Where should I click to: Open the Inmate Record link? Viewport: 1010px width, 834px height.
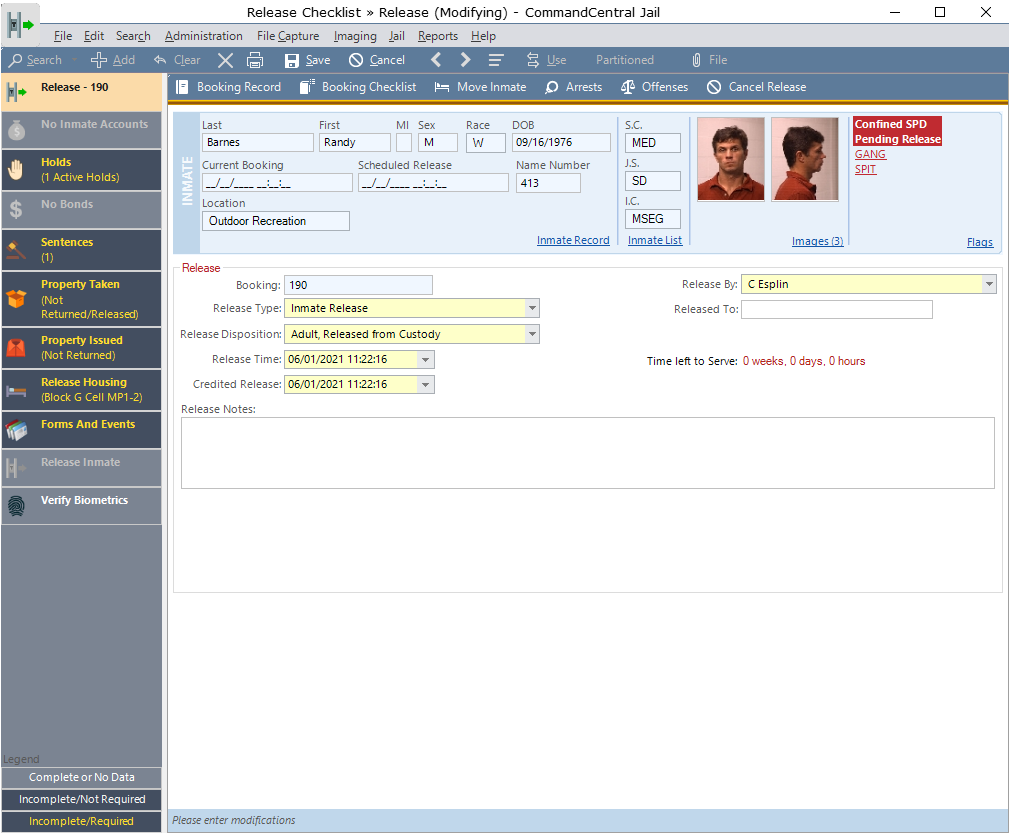(x=573, y=241)
